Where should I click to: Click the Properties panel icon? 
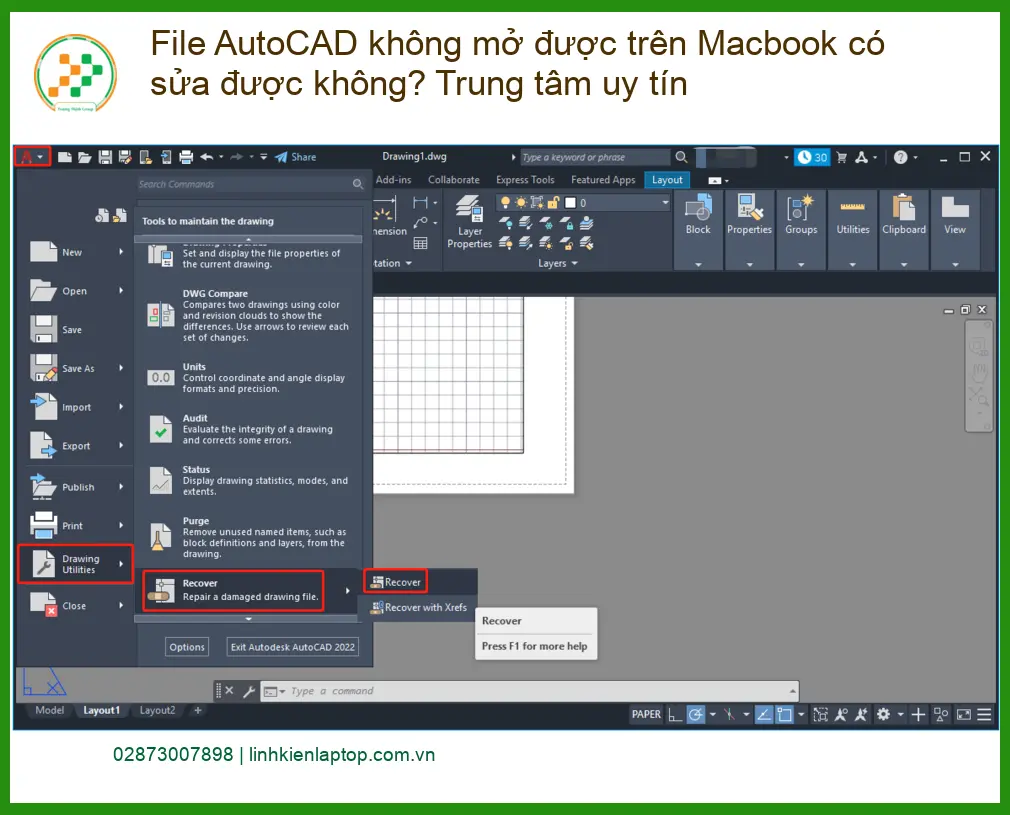pos(749,208)
